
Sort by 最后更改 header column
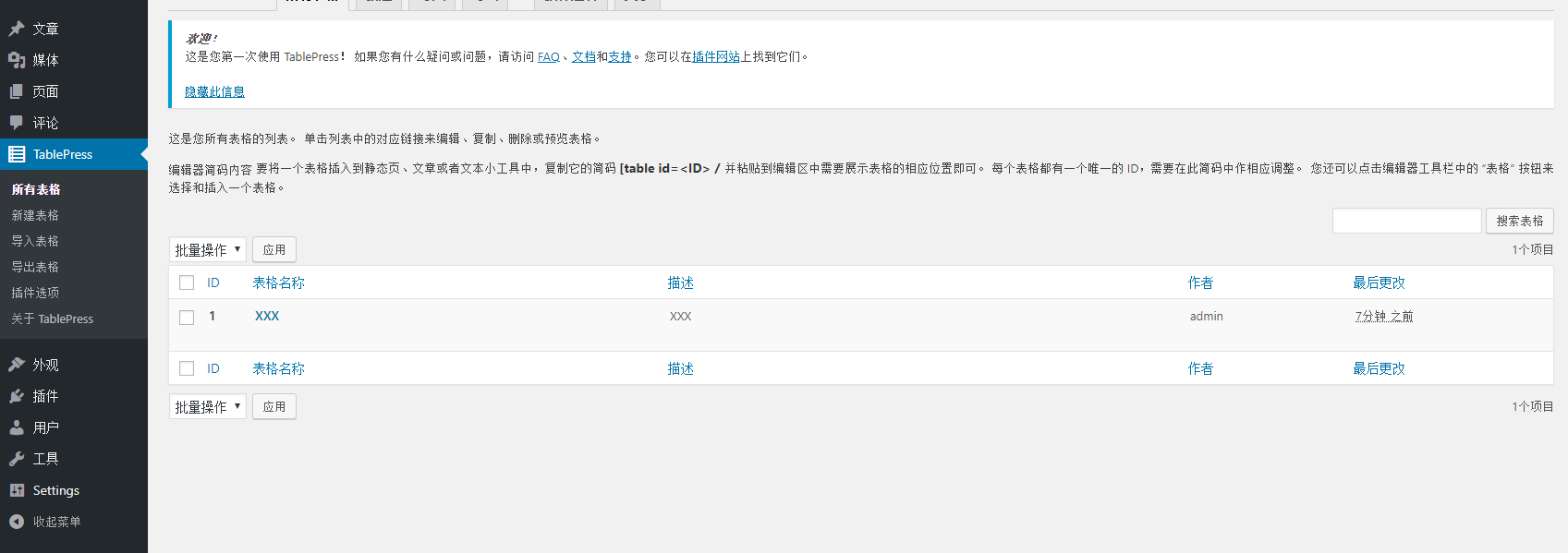(1379, 283)
